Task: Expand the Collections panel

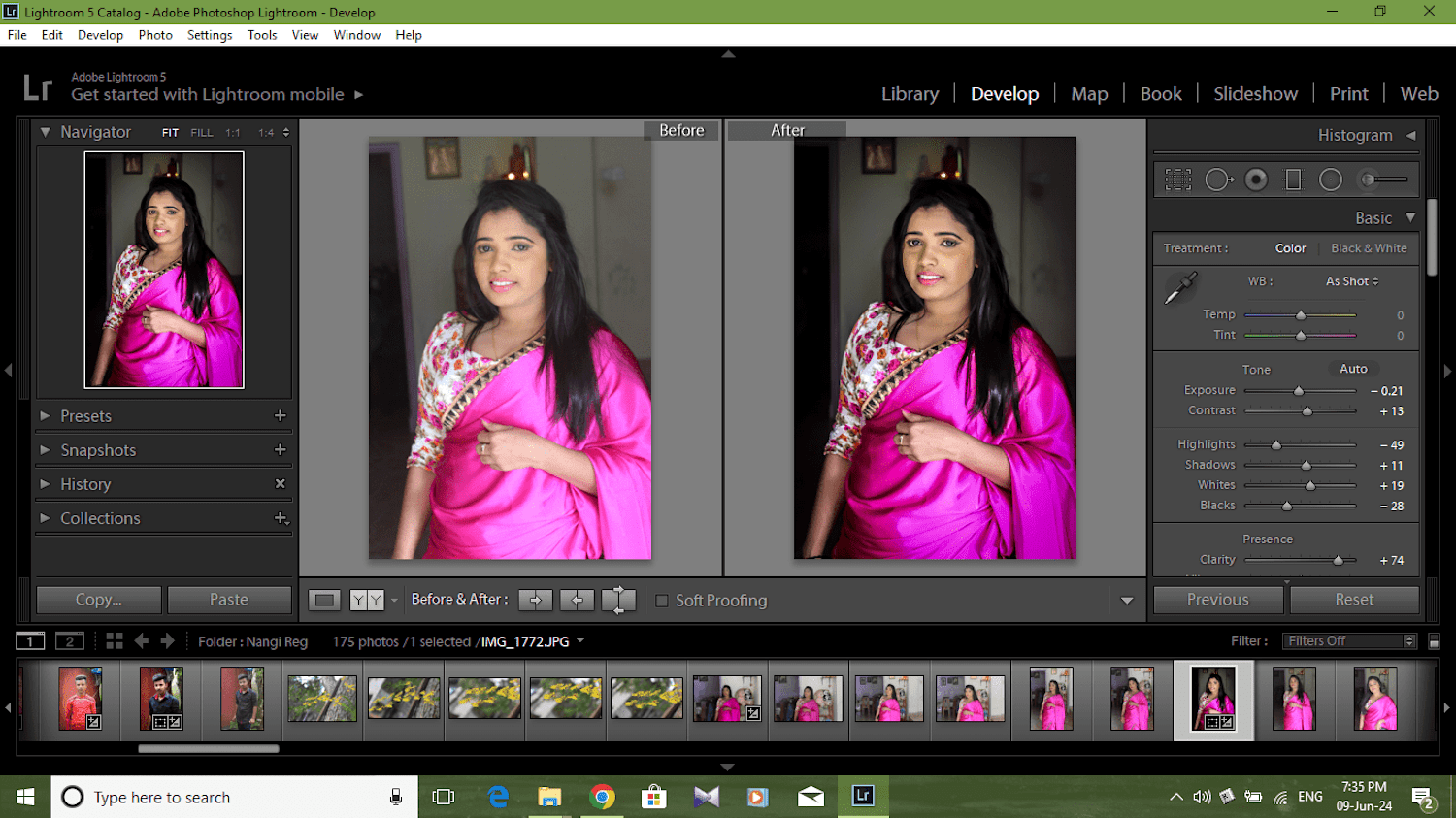Action: [x=45, y=518]
